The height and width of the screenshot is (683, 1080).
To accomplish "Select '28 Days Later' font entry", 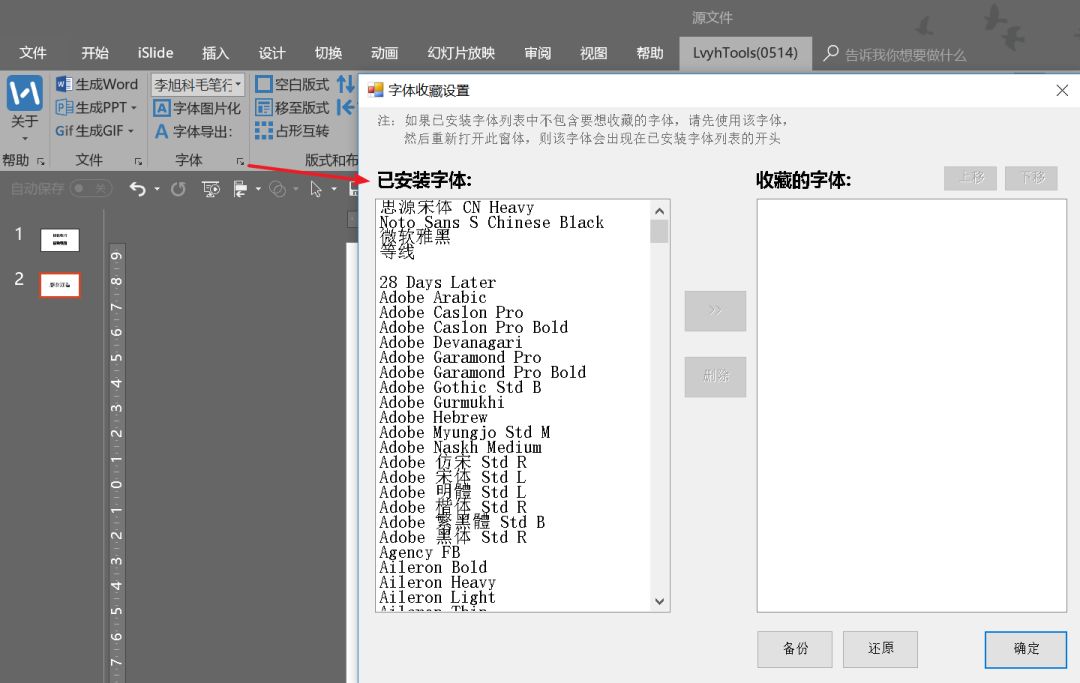I will click(x=437, y=282).
